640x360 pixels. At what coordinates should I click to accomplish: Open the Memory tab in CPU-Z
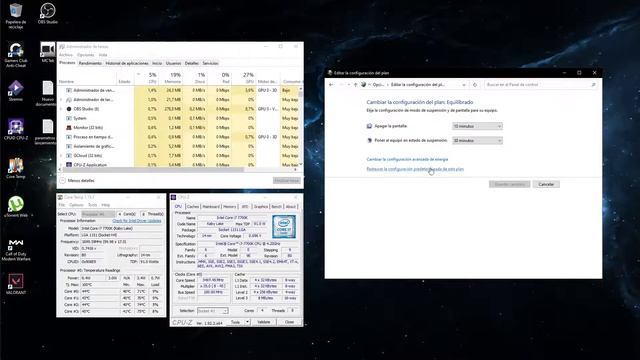(229, 207)
